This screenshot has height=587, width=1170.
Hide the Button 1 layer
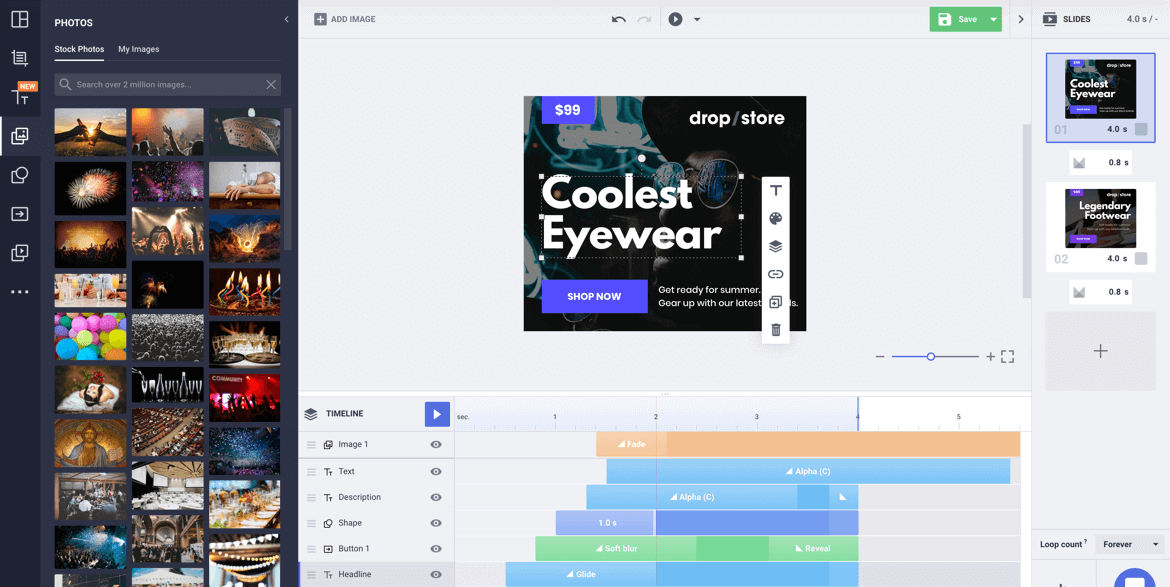(x=436, y=549)
